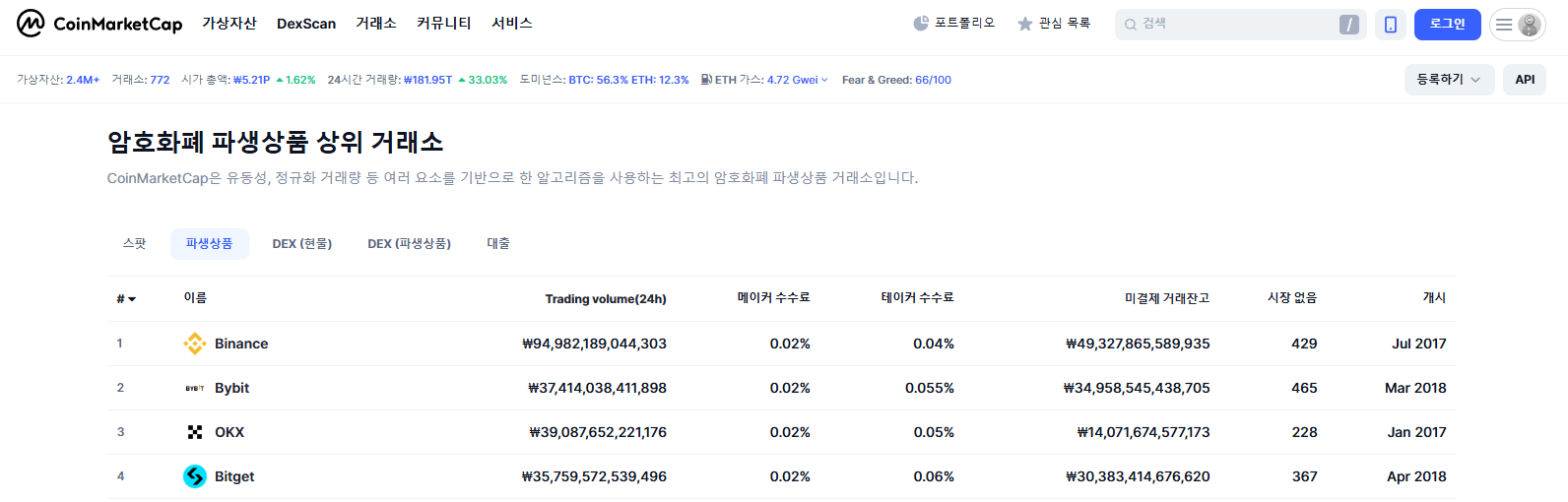
Task: Click the 772 exchanges count link
Action: click(x=160, y=80)
